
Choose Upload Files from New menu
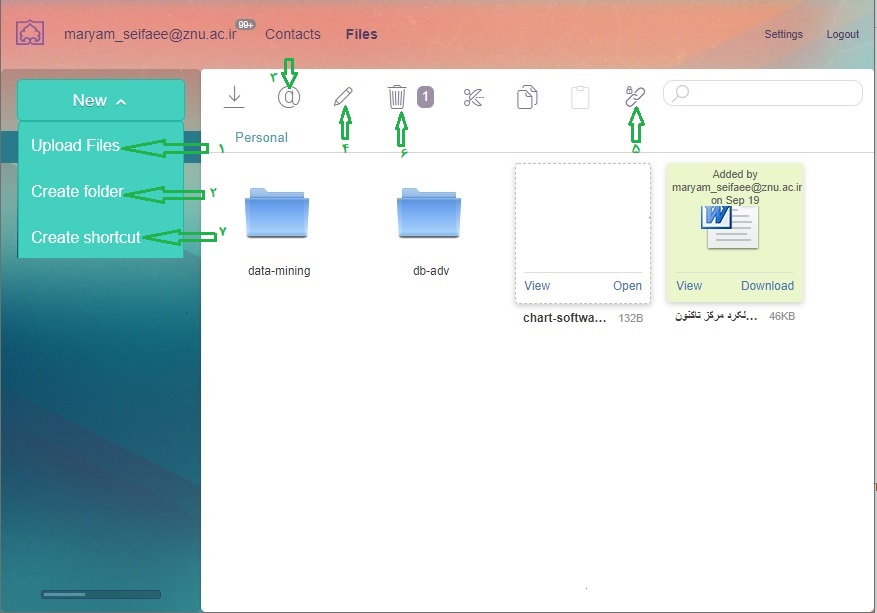pyautogui.click(x=76, y=145)
